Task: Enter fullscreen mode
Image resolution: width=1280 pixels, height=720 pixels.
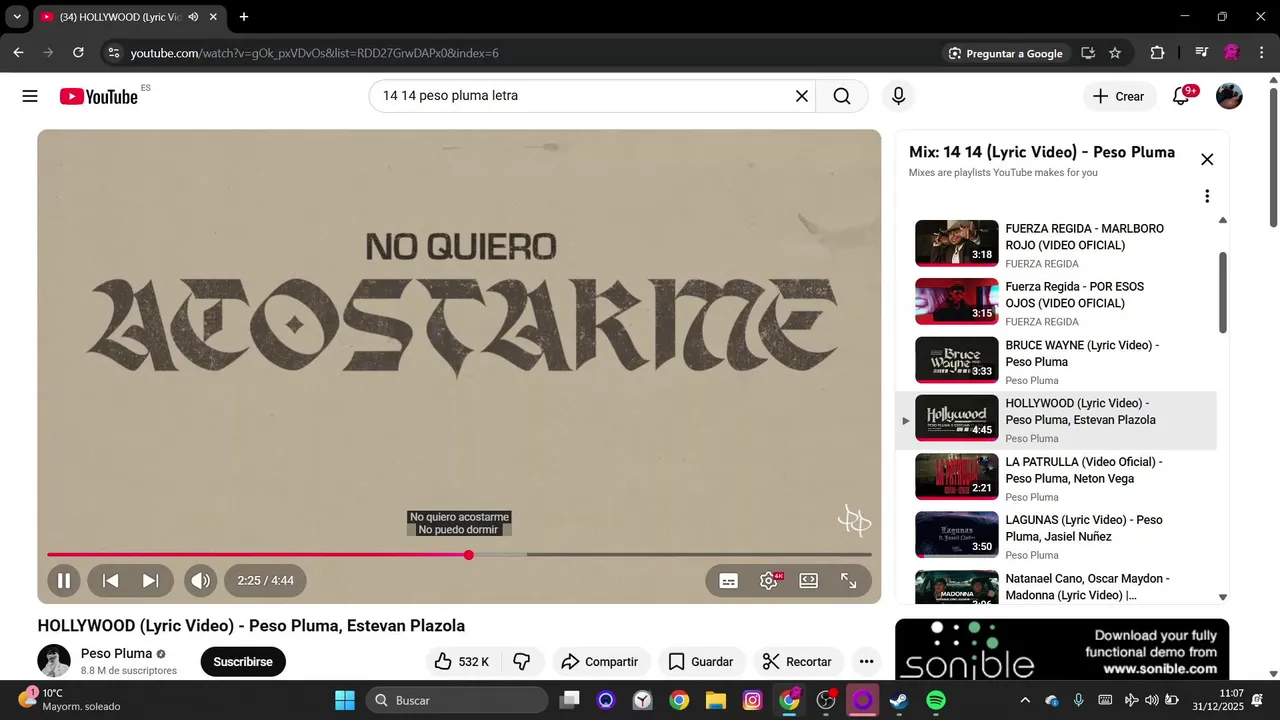Action: [x=848, y=580]
